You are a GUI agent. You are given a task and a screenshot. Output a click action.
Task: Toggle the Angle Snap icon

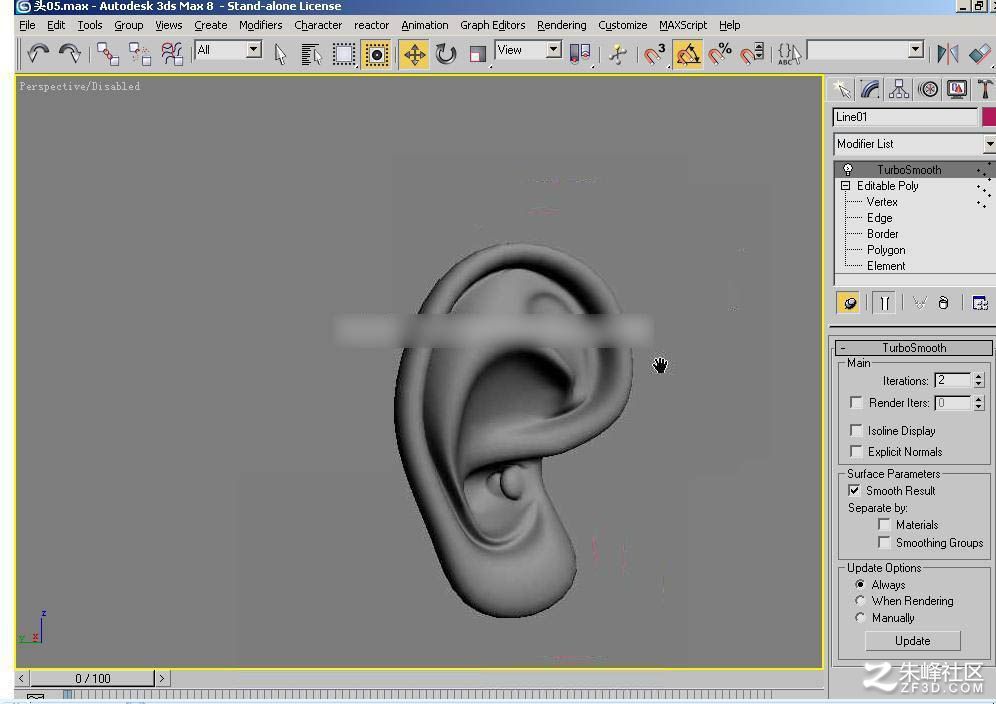coord(687,53)
